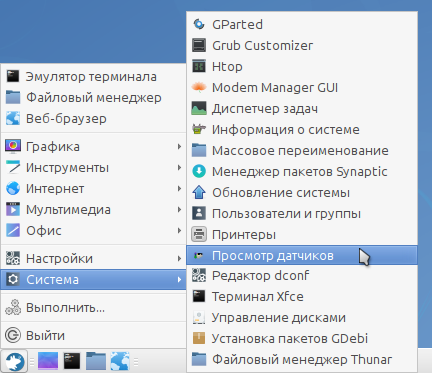Click the Grub Customizer icon
The height and width of the screenshot is (373, 432).
click(x=199, y=45)
